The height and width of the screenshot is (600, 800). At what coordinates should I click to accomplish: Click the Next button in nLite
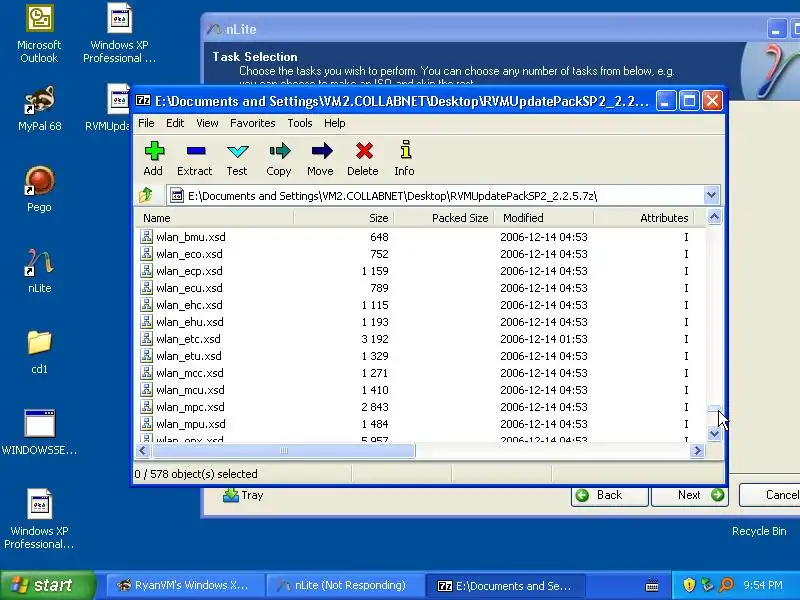point(690,495)
